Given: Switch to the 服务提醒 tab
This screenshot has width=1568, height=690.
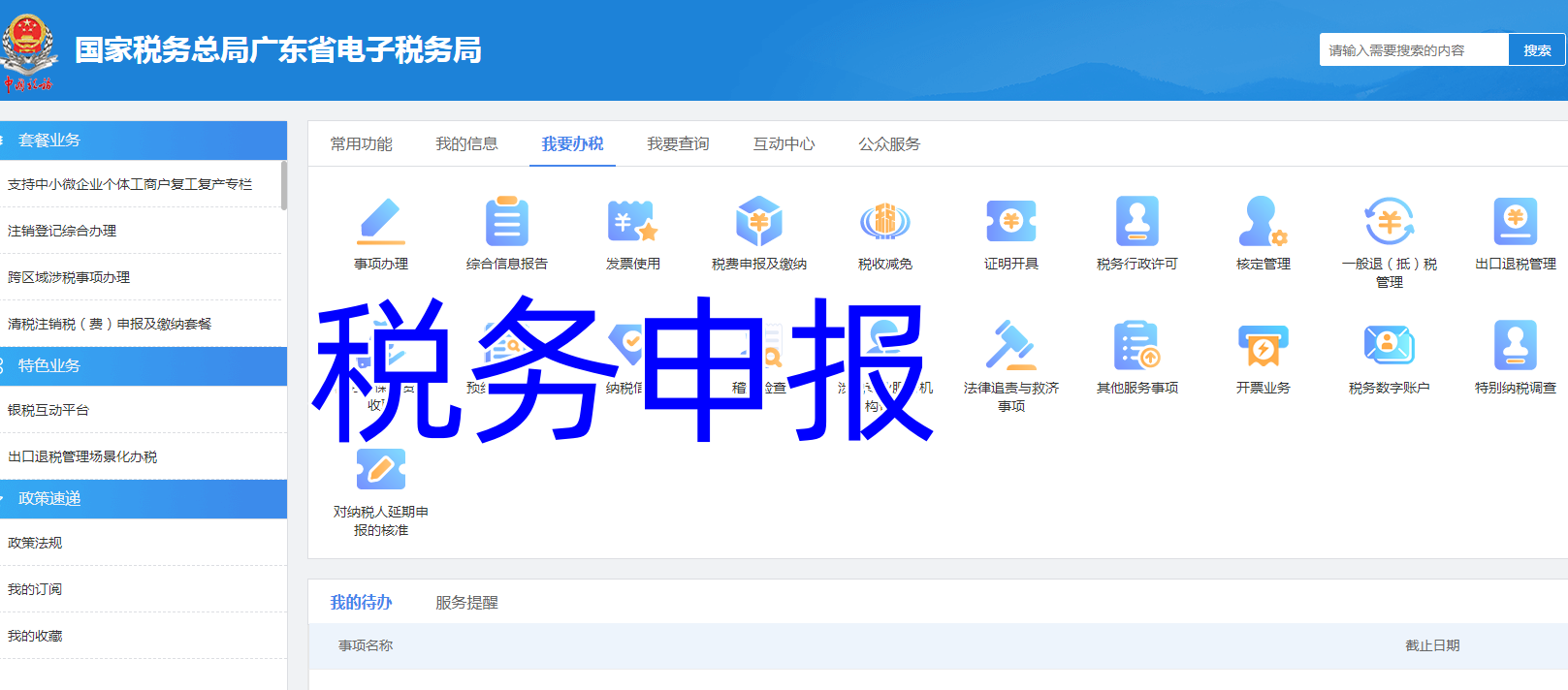Looking at the screenshot, I should click(466, 602).
